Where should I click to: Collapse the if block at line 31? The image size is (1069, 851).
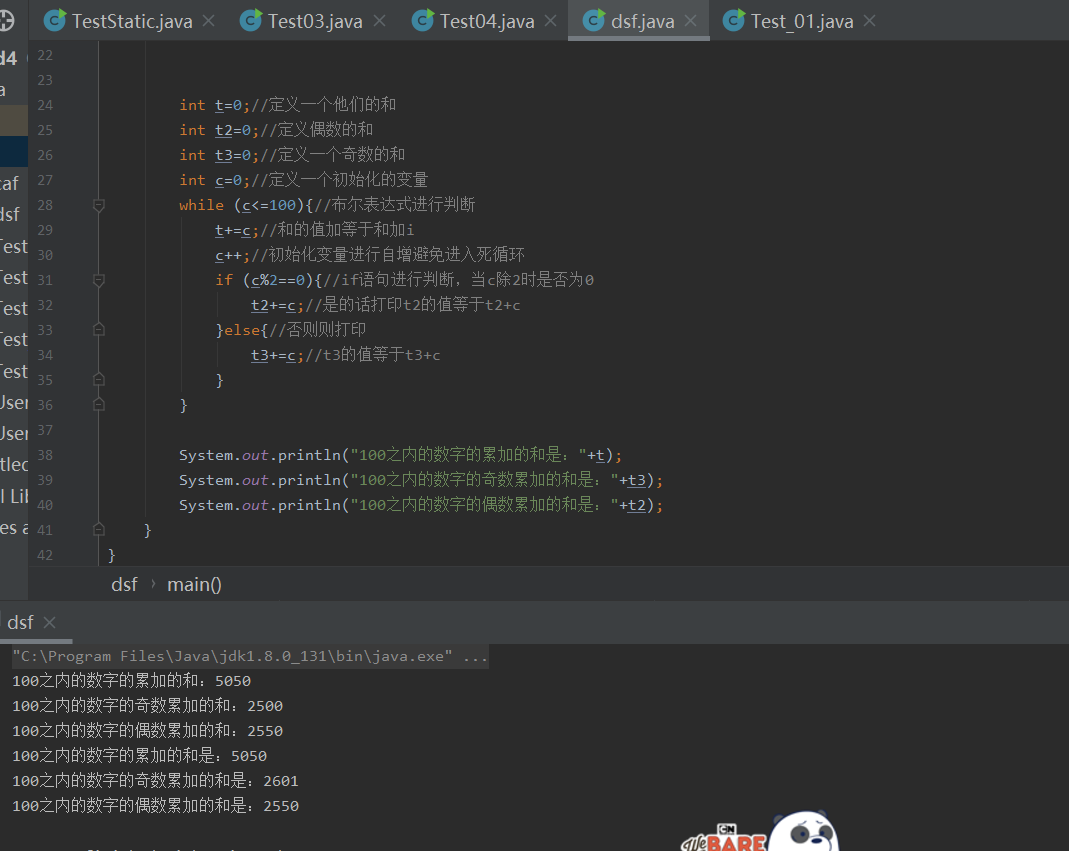point(99,280)
